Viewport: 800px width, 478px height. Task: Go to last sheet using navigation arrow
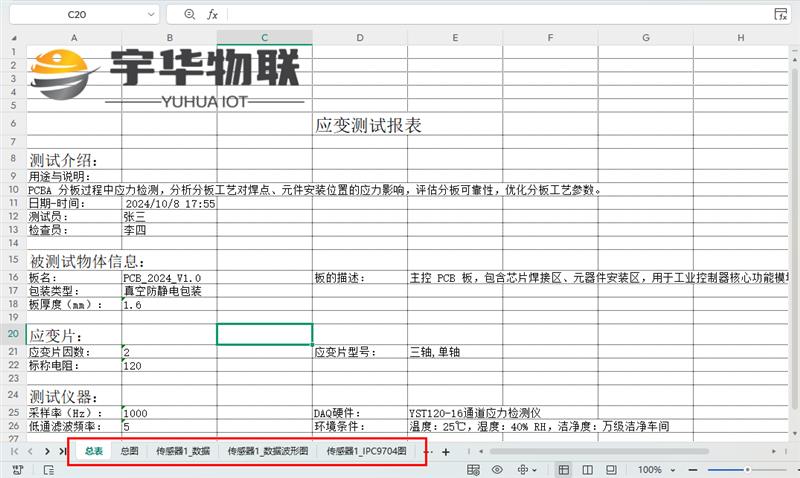pyautogui.click(x=62, y=452)
